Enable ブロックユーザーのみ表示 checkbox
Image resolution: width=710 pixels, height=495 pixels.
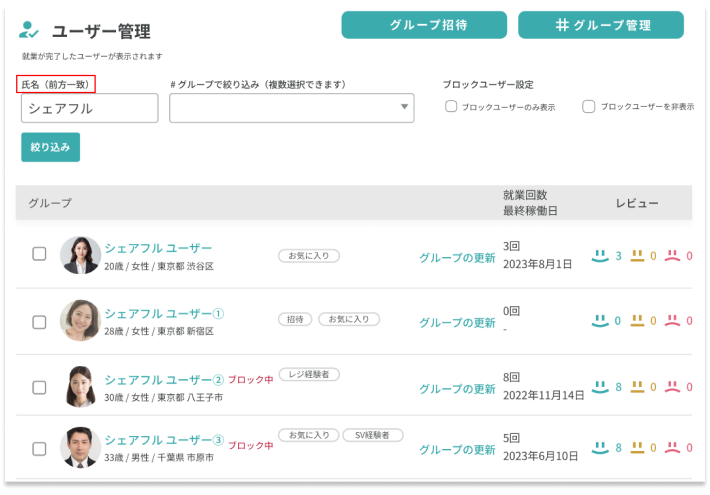[451, 107]
